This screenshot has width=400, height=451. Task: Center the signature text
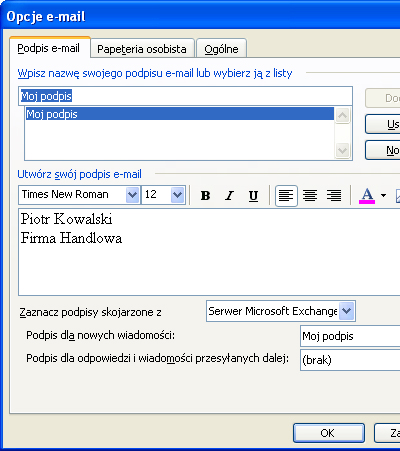(310, 196)
